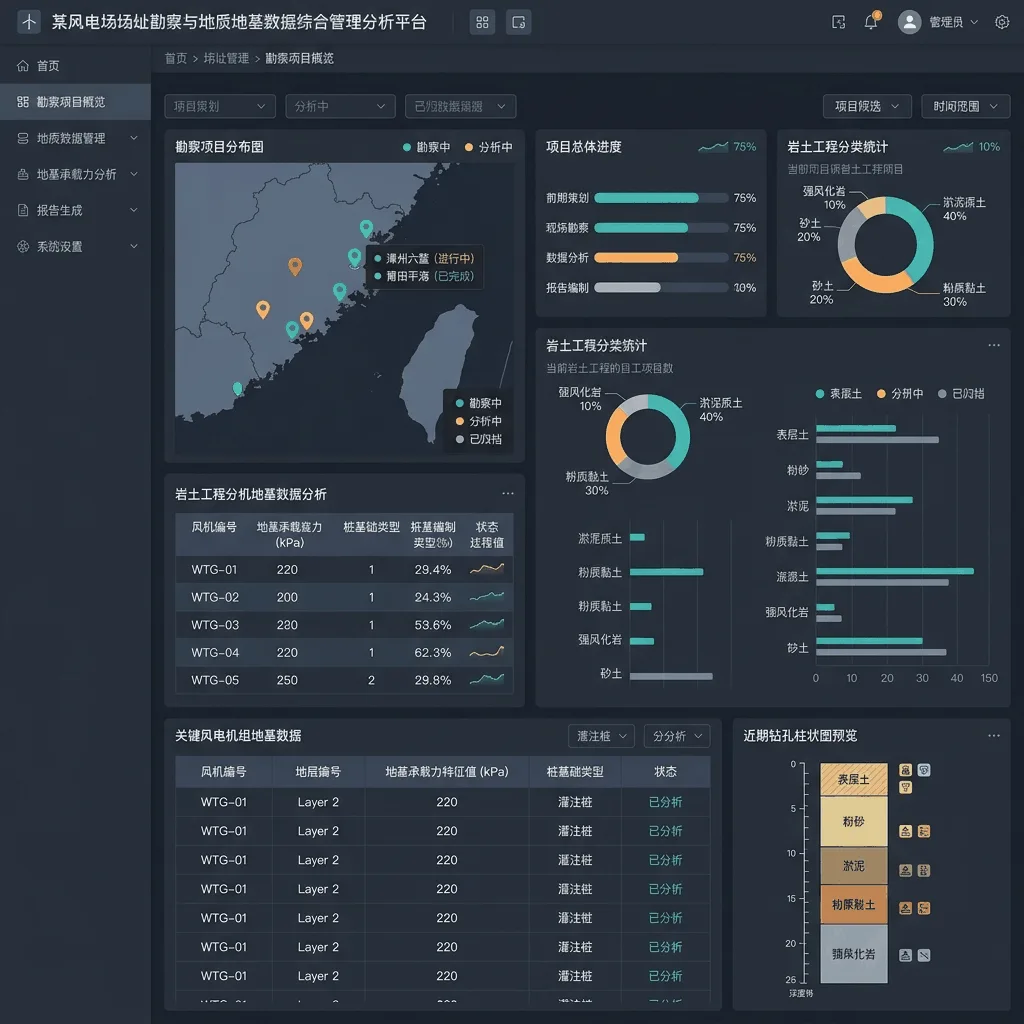Click the orange map pin beside 漳州六鳌
1024x1024 pixels.
coord(295,266)
